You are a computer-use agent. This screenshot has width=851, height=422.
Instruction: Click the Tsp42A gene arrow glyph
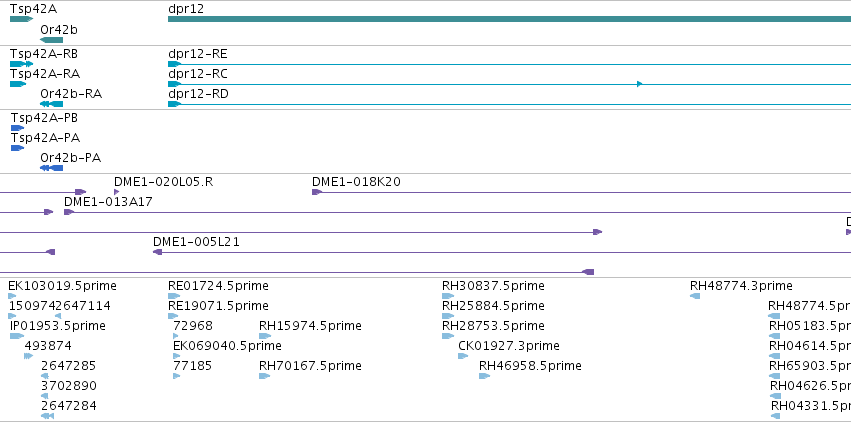(21, 19)
